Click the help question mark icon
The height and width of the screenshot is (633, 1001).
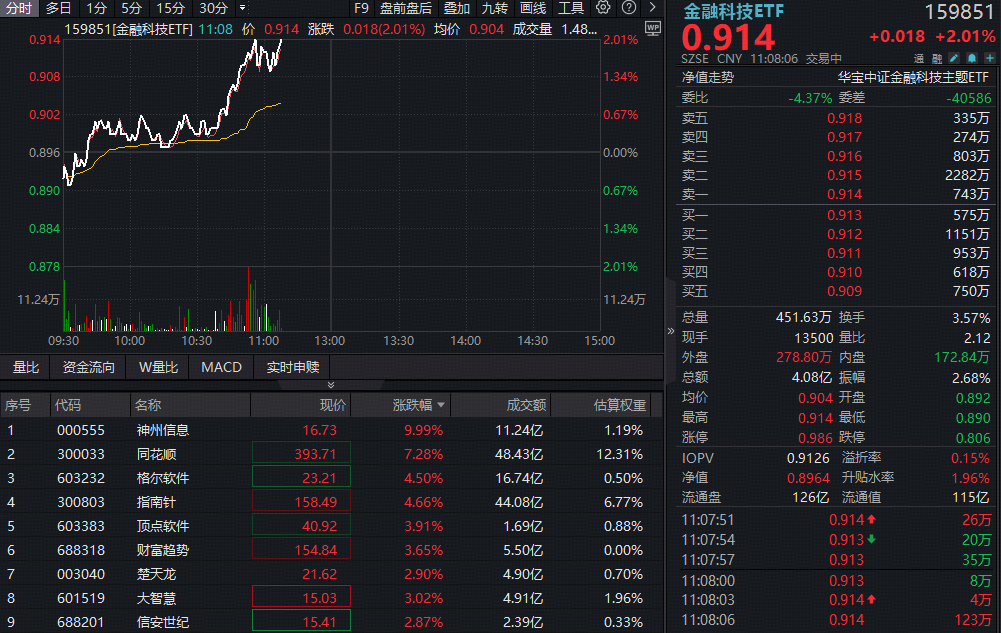(628, 8)
